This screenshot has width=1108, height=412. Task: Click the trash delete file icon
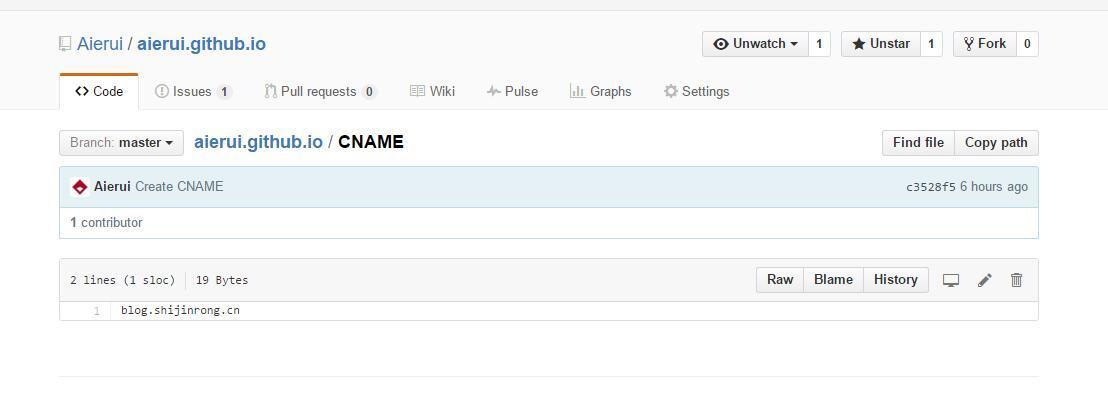(x=1016, y=280)
